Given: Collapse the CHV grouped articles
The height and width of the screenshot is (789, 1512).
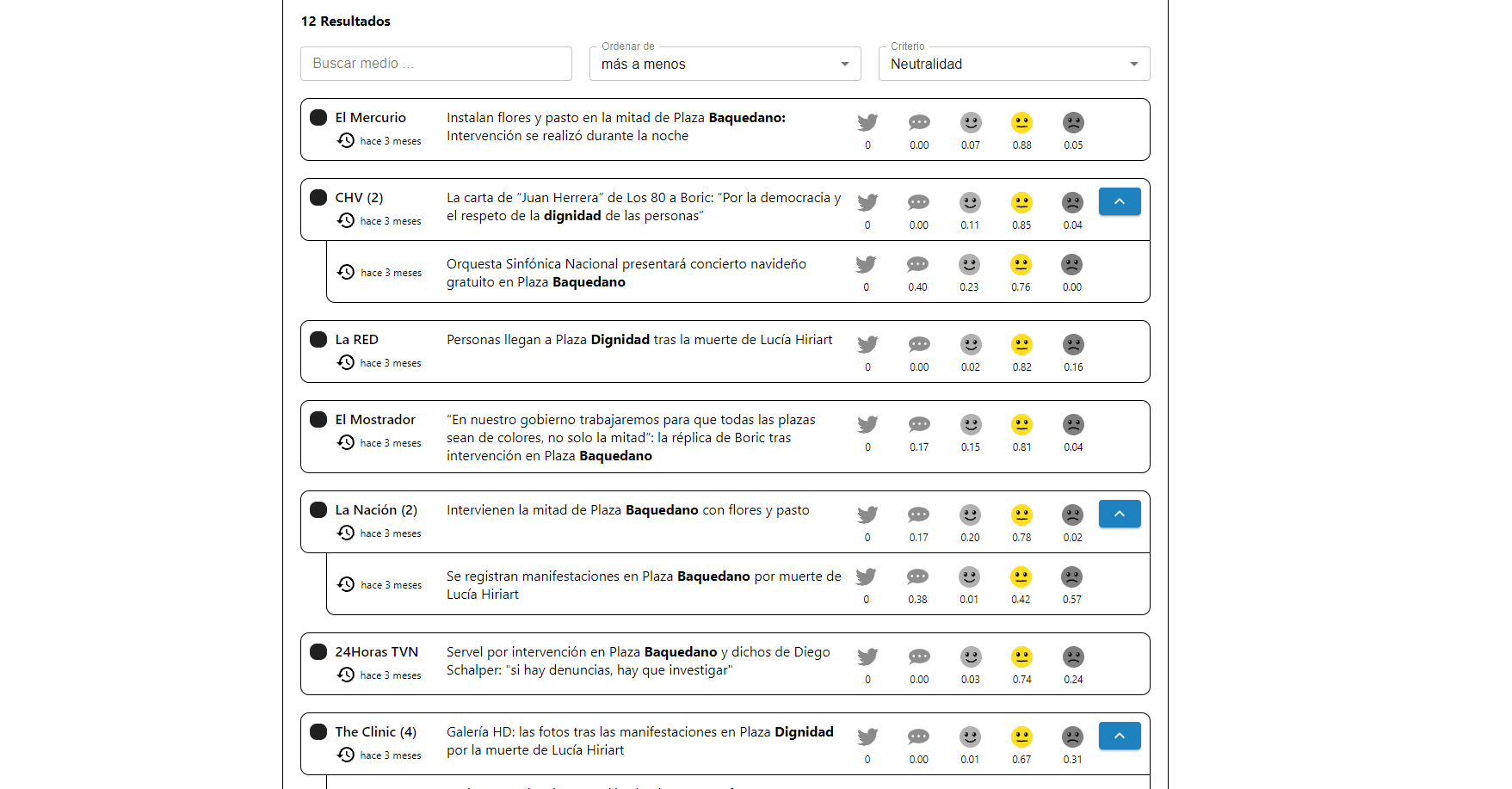Looking at the screenshot, I should coord(1119,201).
